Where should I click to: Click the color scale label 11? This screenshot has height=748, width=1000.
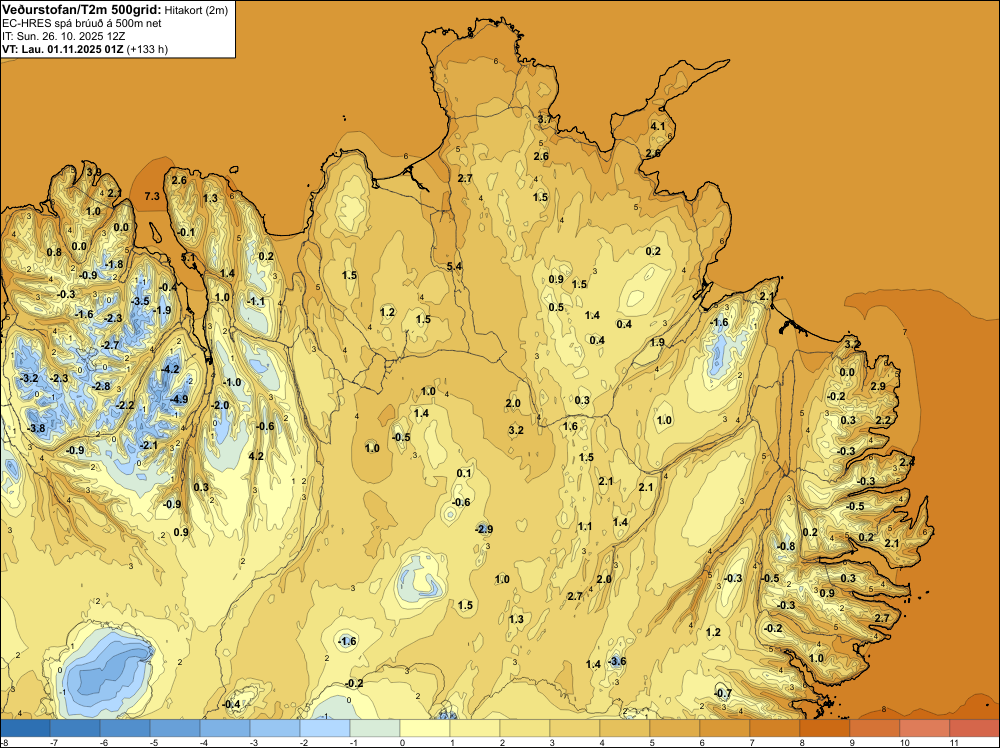953,742
